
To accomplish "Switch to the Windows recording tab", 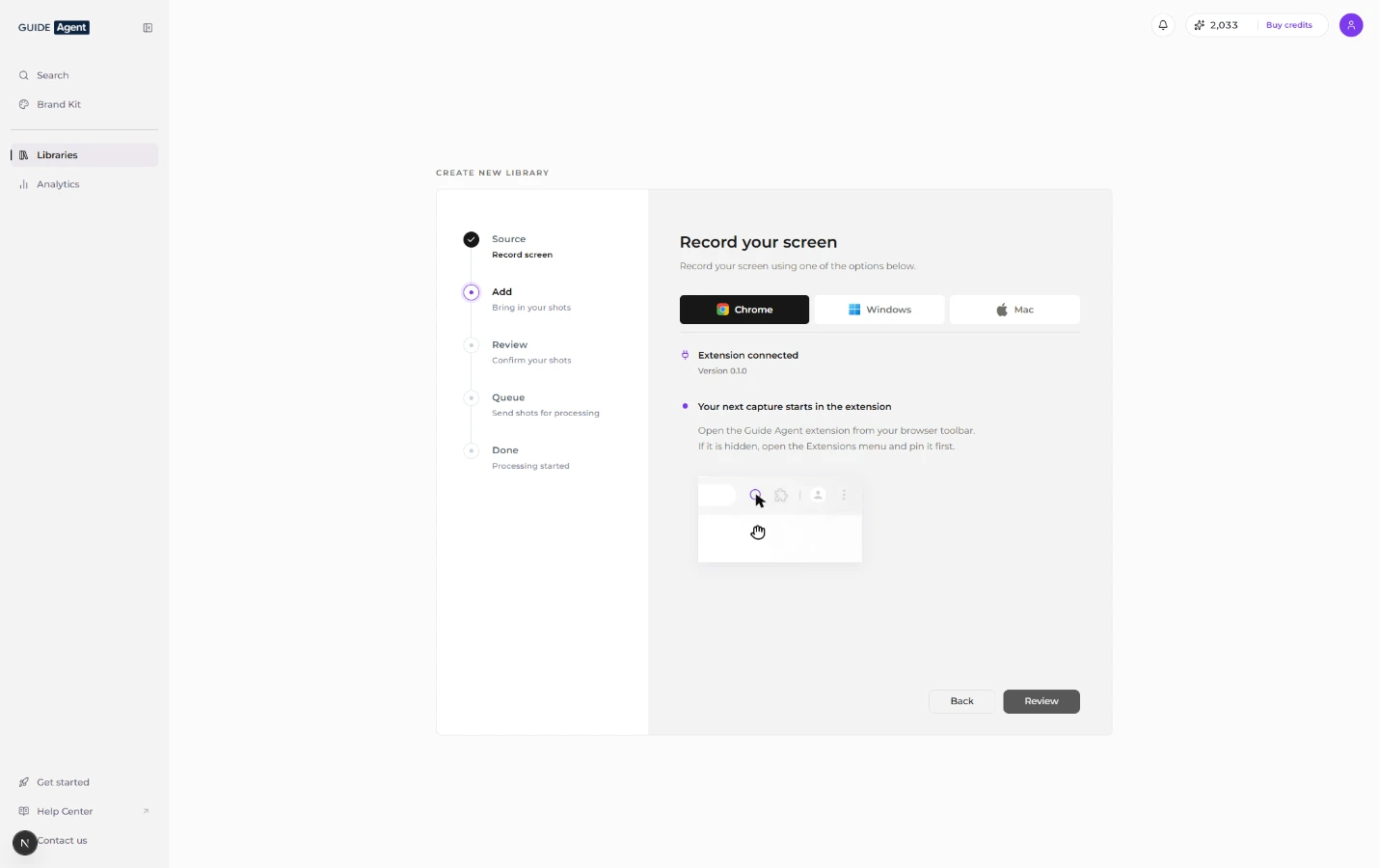I will (x=879, y=310).
